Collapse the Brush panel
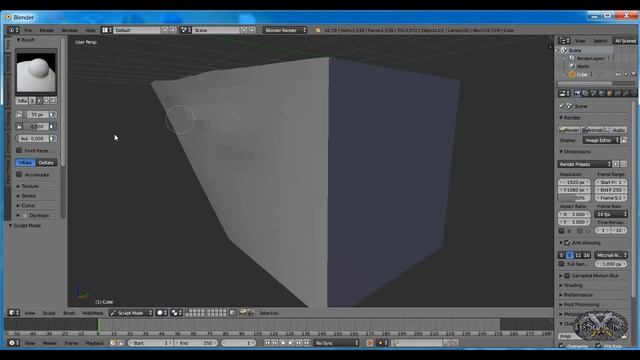640x360 pixels. pos(18,40)
